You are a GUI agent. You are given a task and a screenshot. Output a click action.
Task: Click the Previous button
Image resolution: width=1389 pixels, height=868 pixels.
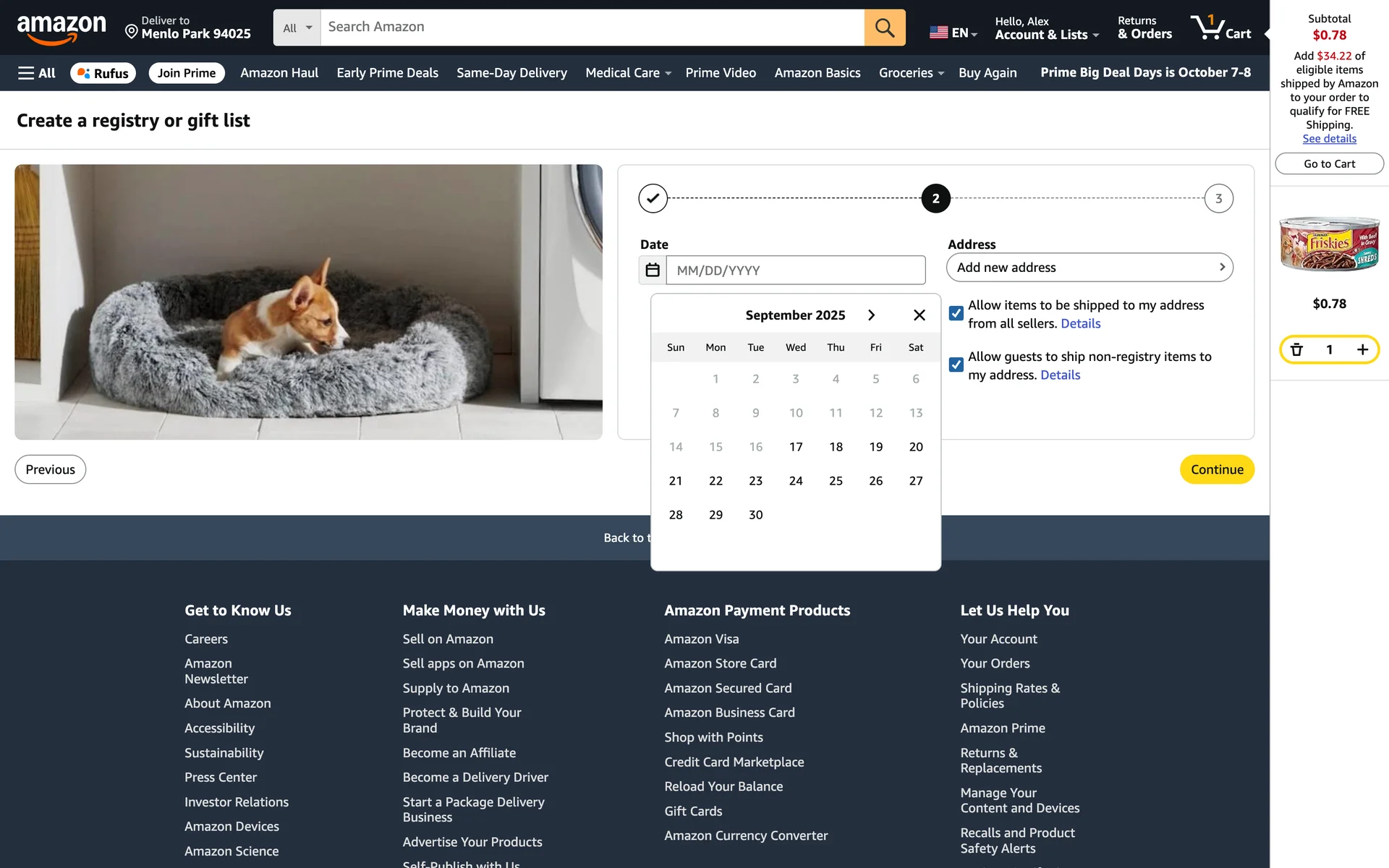(x=50, y=469)
